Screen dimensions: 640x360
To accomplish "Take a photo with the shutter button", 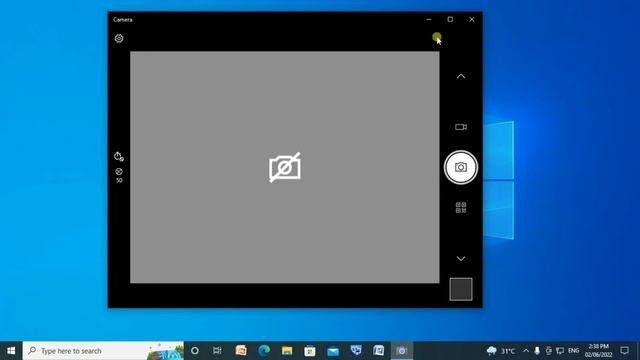I will (461, 167).
